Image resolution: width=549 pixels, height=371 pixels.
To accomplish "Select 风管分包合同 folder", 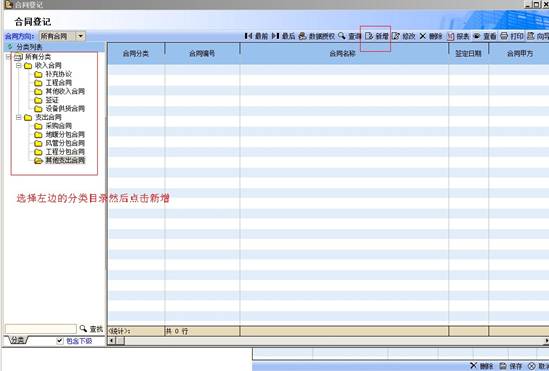I will (65, 143).
